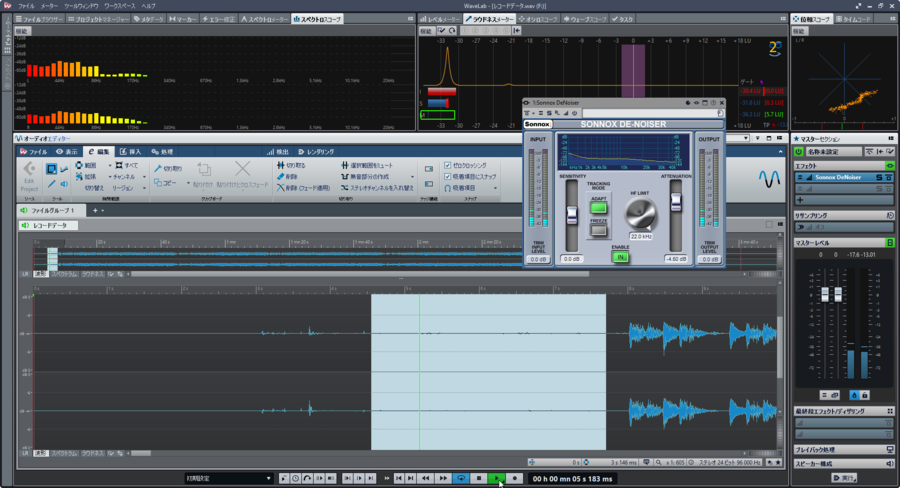Viewport: 900px width, 488px height.
Task: Open the リージョン dropdown arrow
Action: pos(144,188)
